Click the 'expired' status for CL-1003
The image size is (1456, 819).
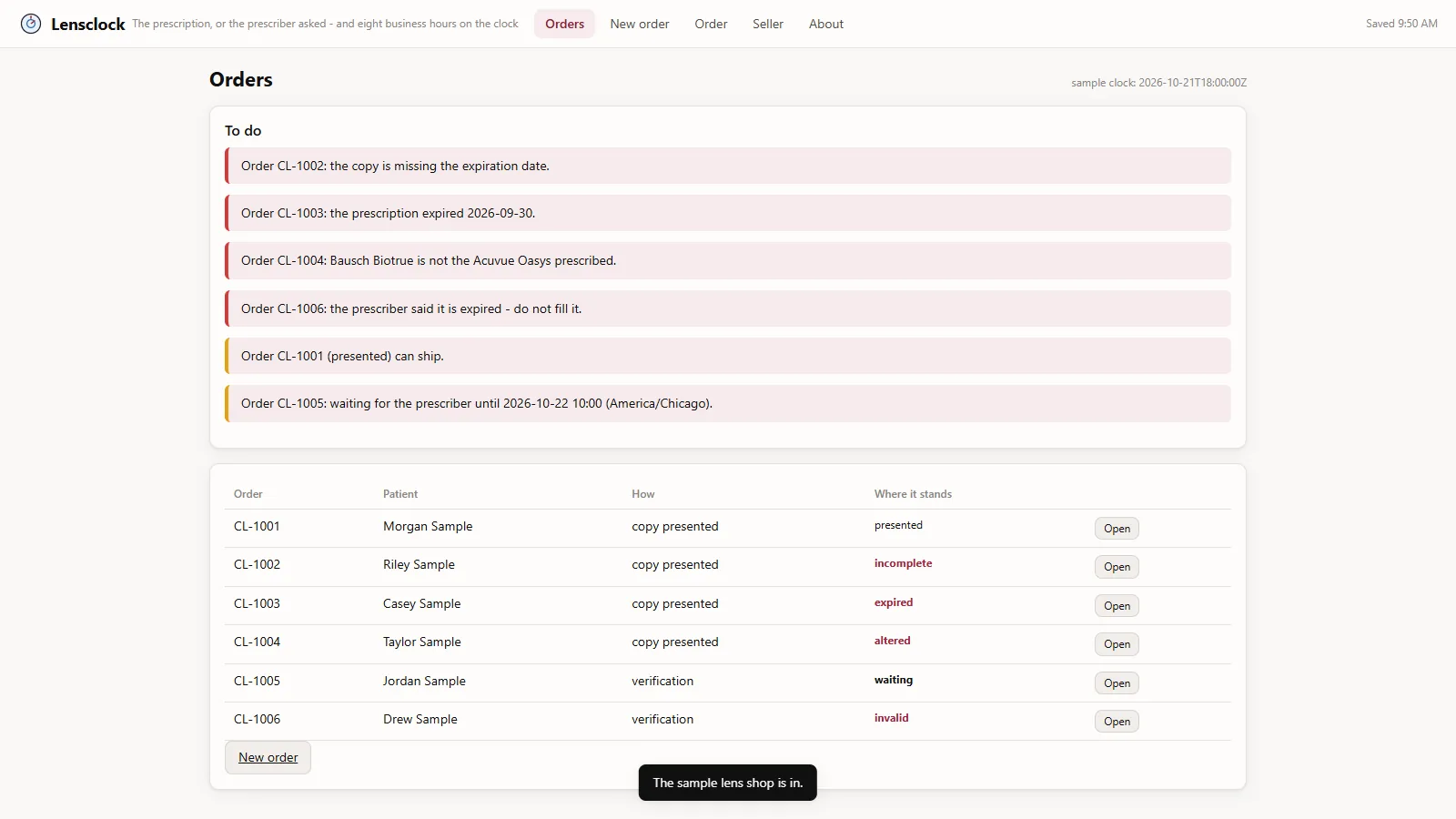(894, 602)
